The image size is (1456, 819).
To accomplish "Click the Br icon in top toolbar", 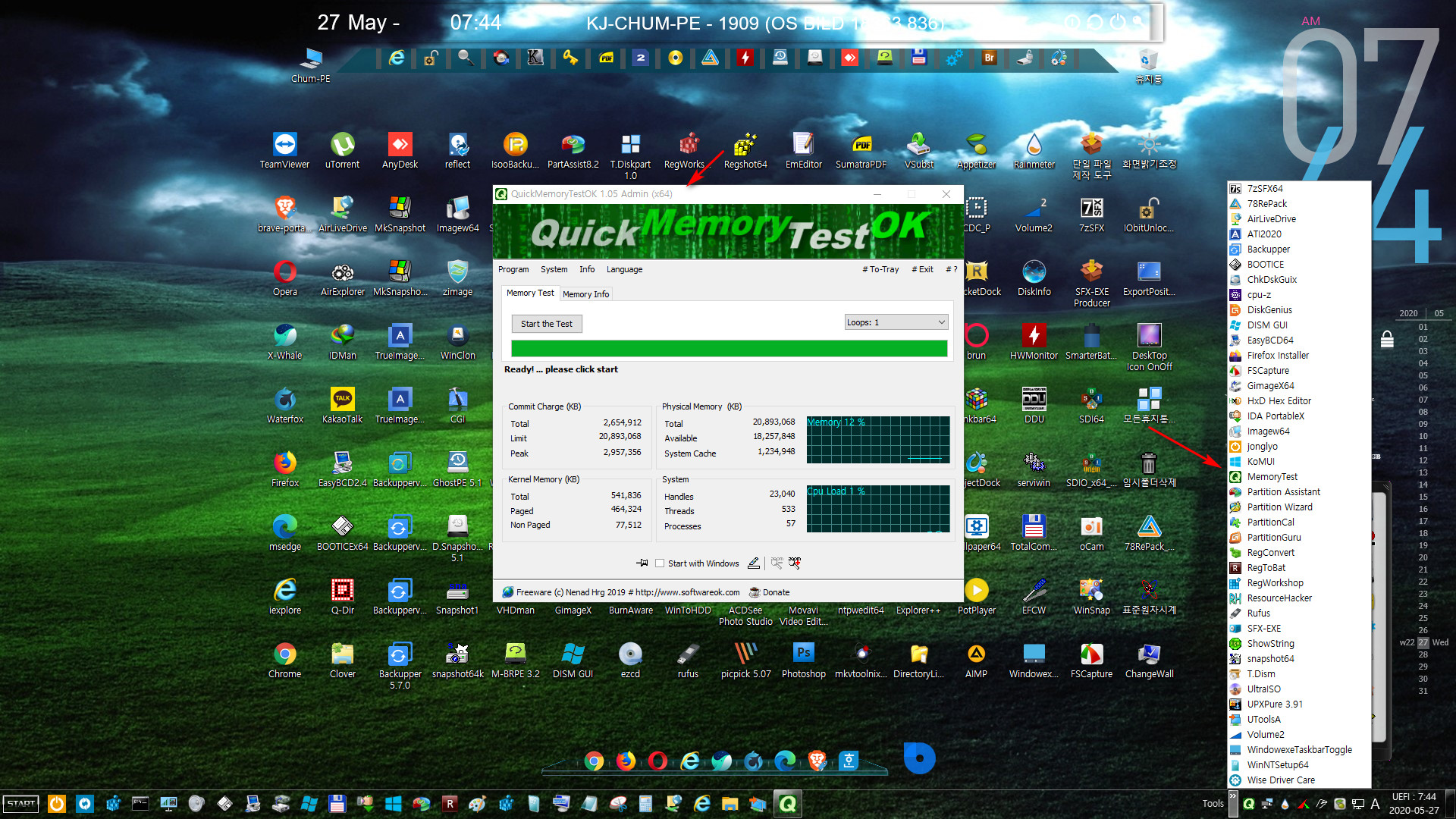I will [x=989, y=58].
